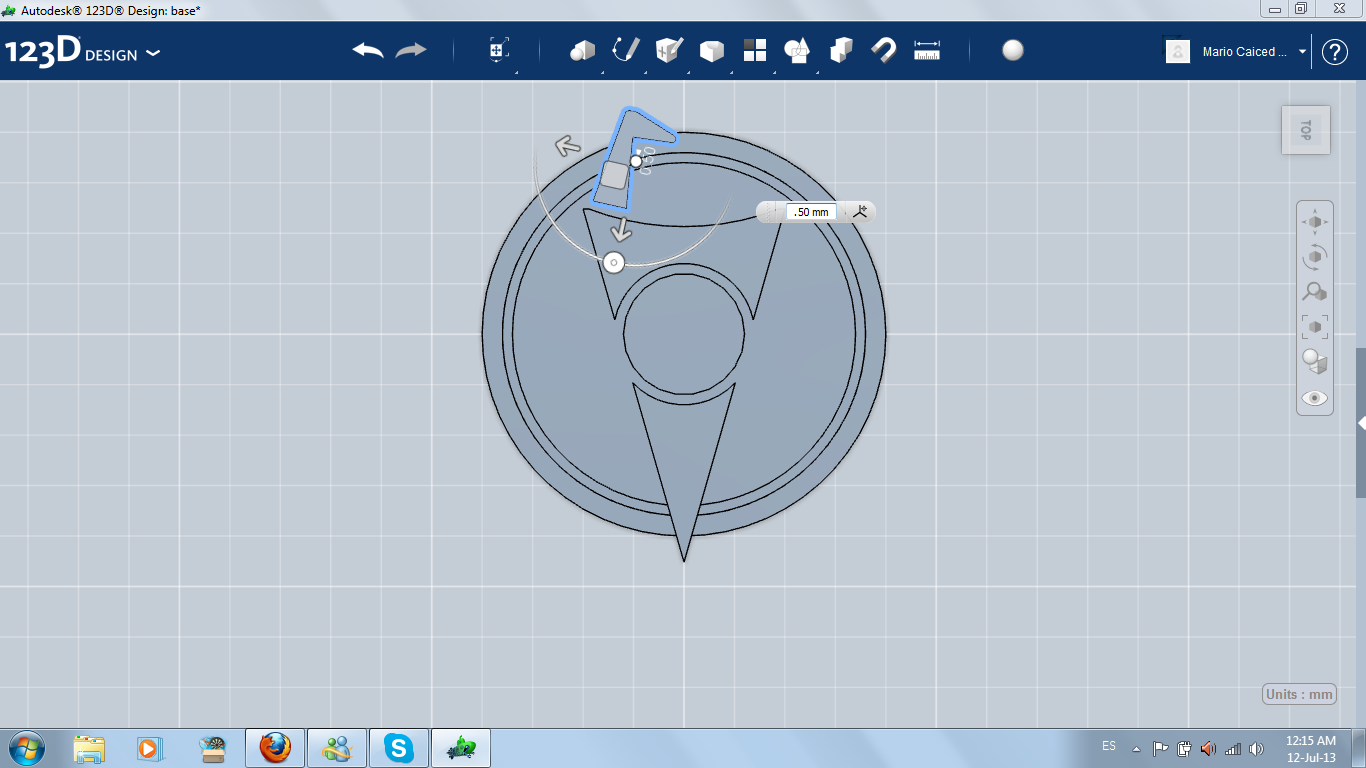
Task: Open Firefox from the taskbar
Action: coord(275,748)
